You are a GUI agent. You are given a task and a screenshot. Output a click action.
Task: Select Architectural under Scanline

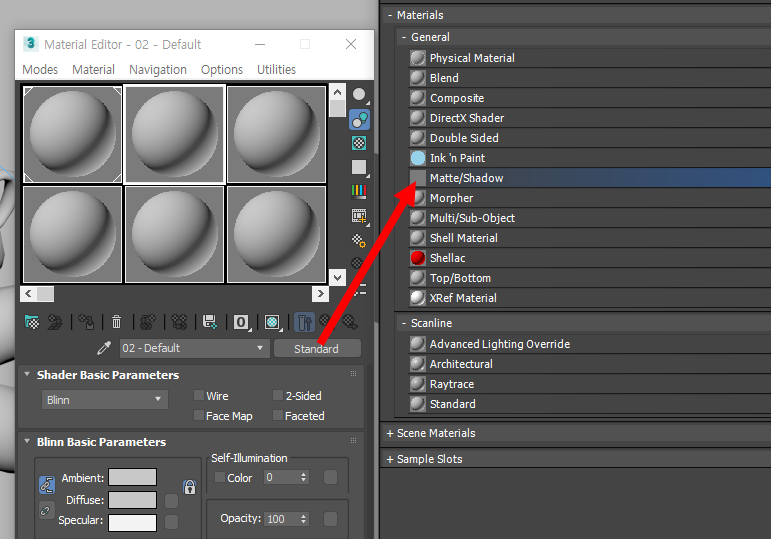589,364
